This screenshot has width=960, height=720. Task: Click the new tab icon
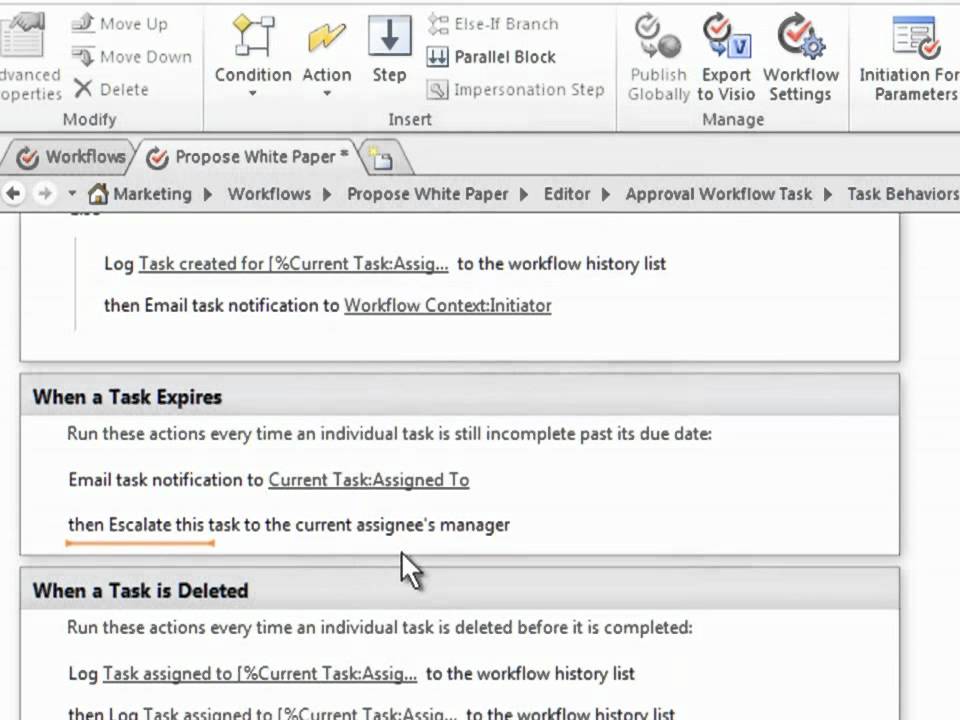[381, 159]
